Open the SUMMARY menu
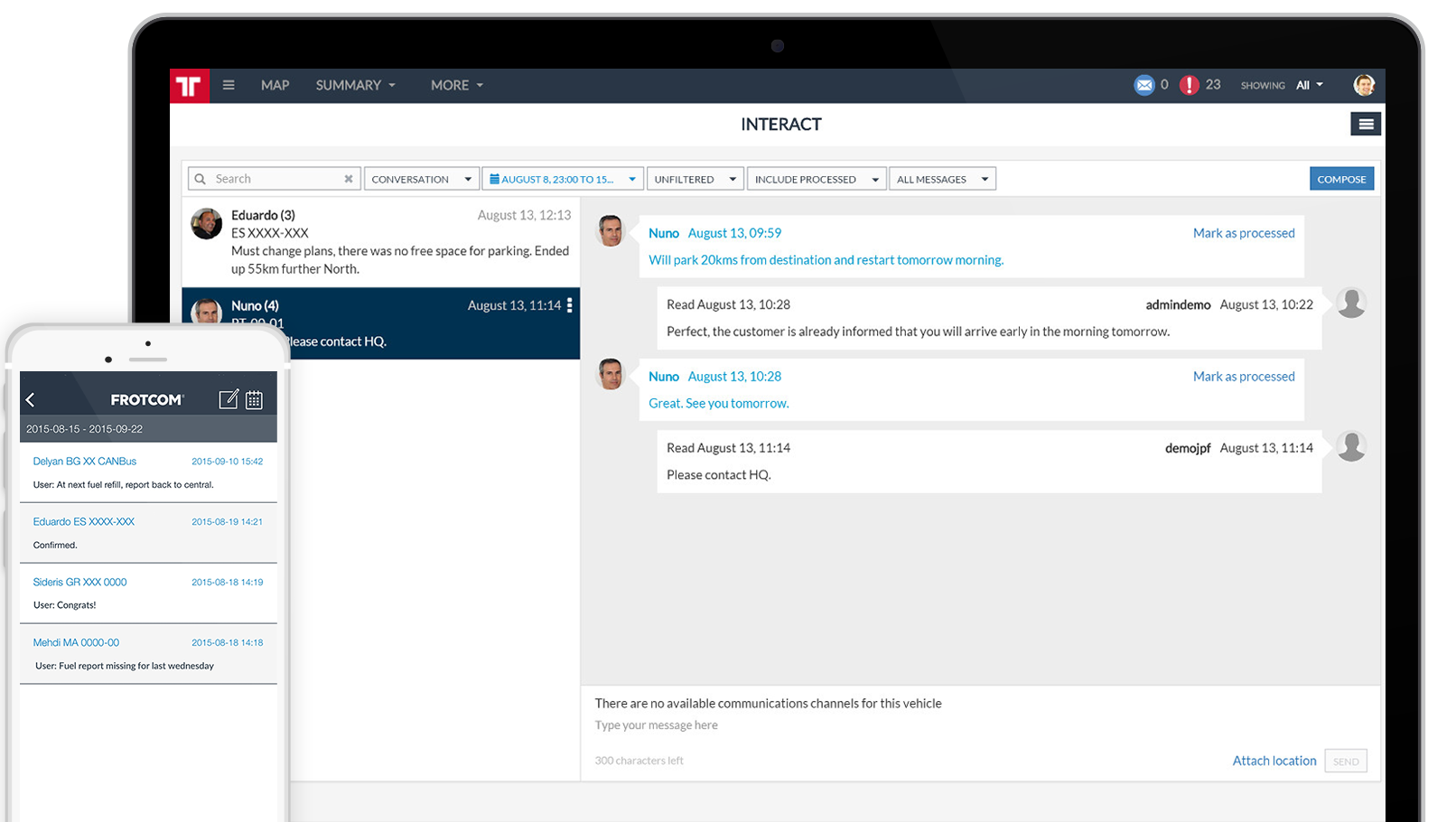Viewport: 1456px width, 822px height. click(x=355, y=85)
